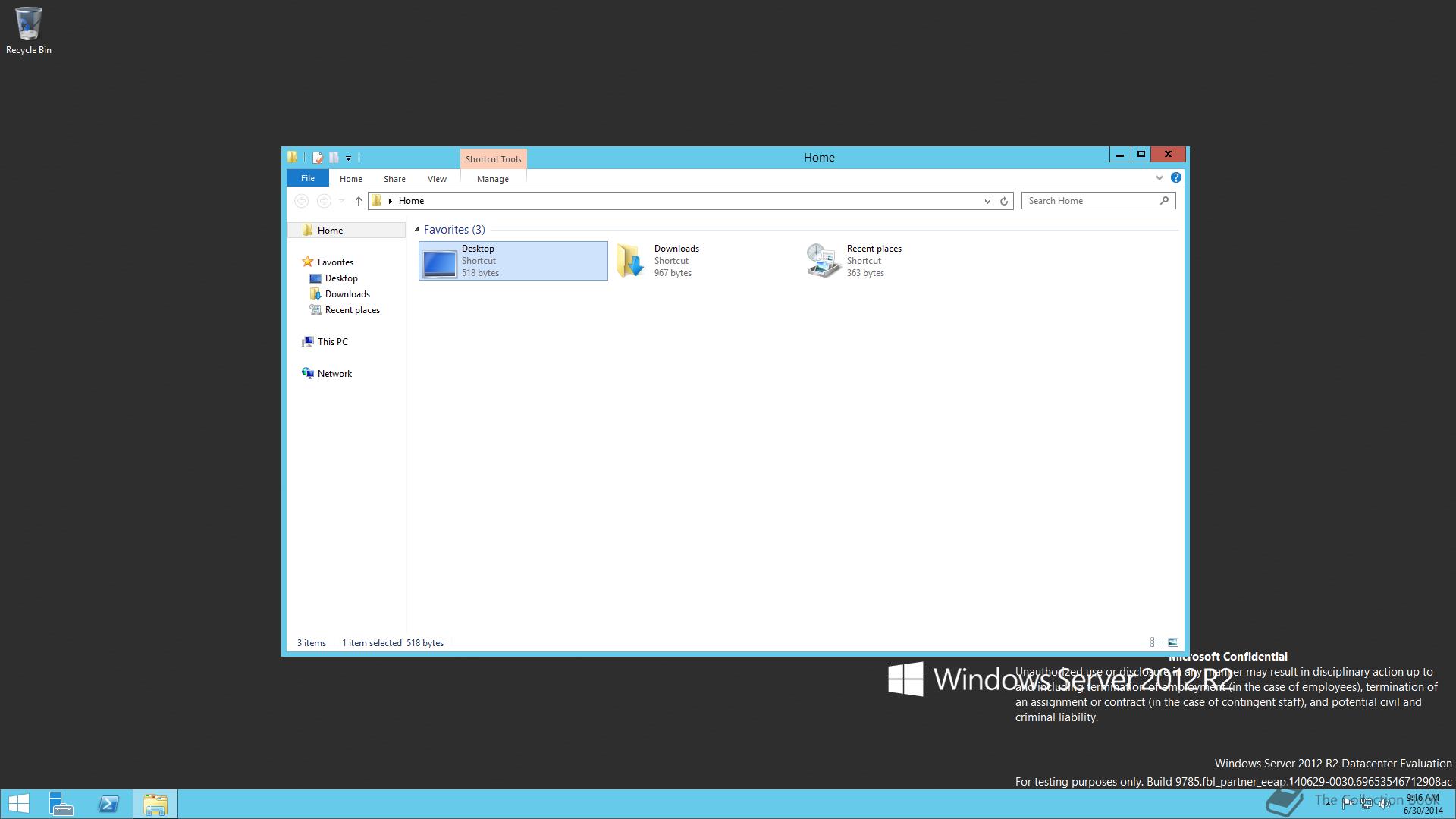The height and width of the screenshot is (819, 1456).
Task: Maximize the Home Explorer window
Action: coord(1141,155)
